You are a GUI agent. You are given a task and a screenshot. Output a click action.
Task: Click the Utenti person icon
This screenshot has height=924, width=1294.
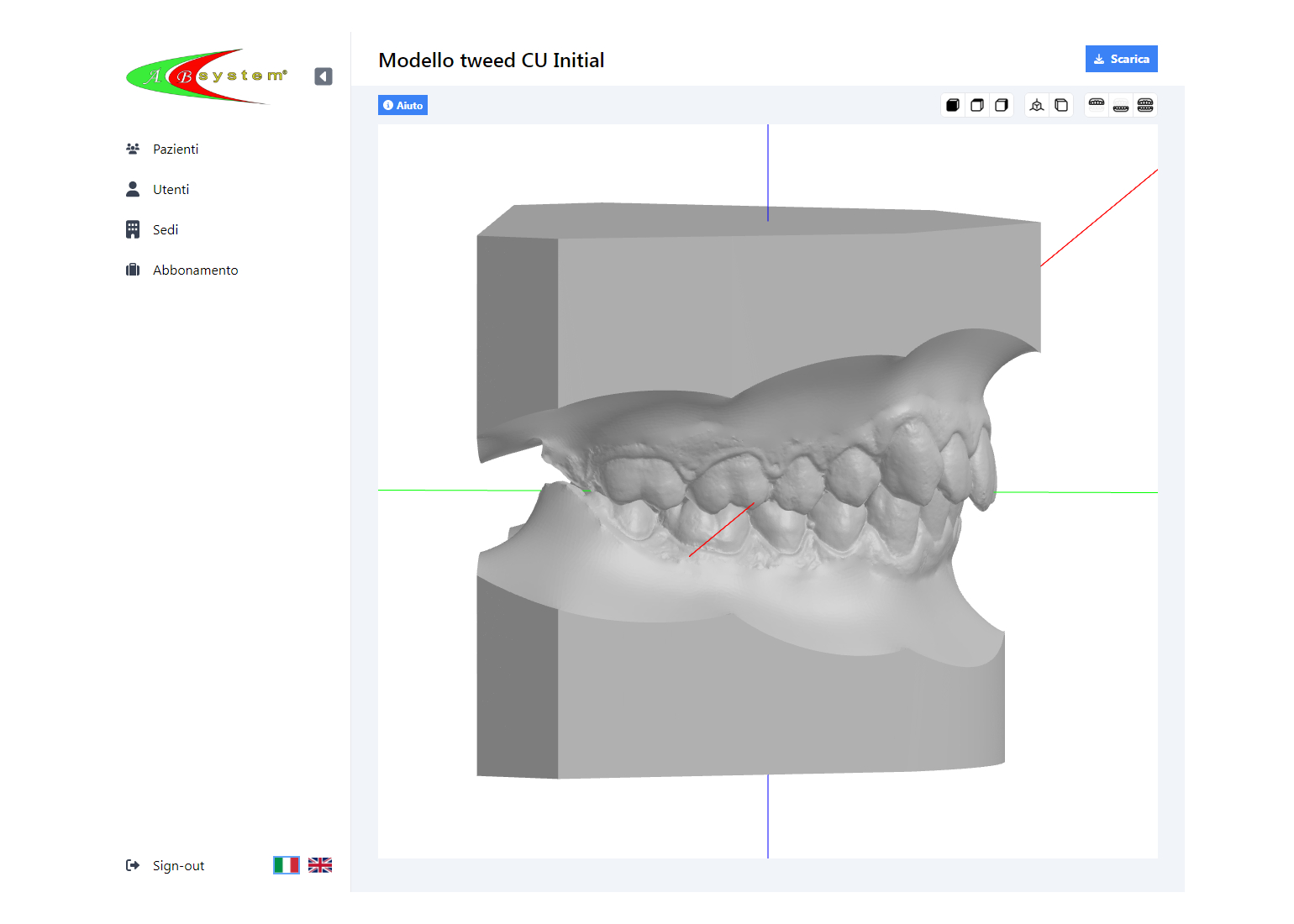[x=133, y=189]
